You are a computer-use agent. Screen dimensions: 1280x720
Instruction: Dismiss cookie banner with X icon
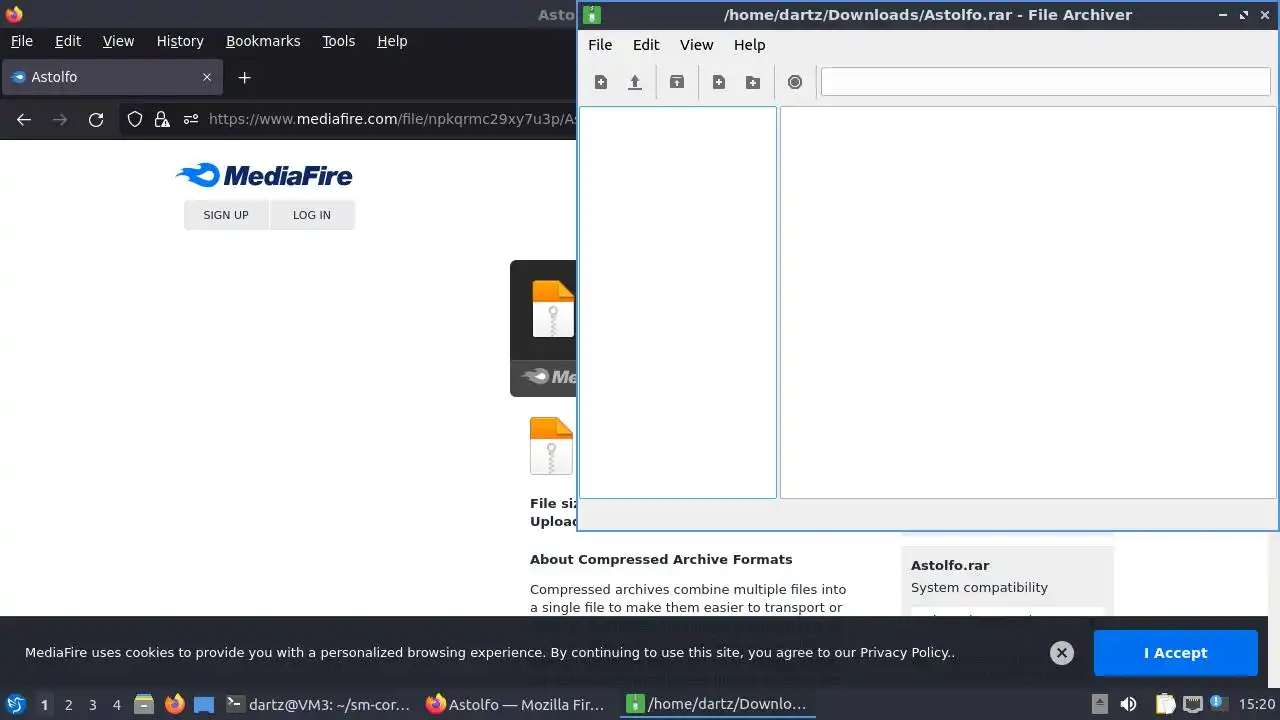[x=1062, y=653]
